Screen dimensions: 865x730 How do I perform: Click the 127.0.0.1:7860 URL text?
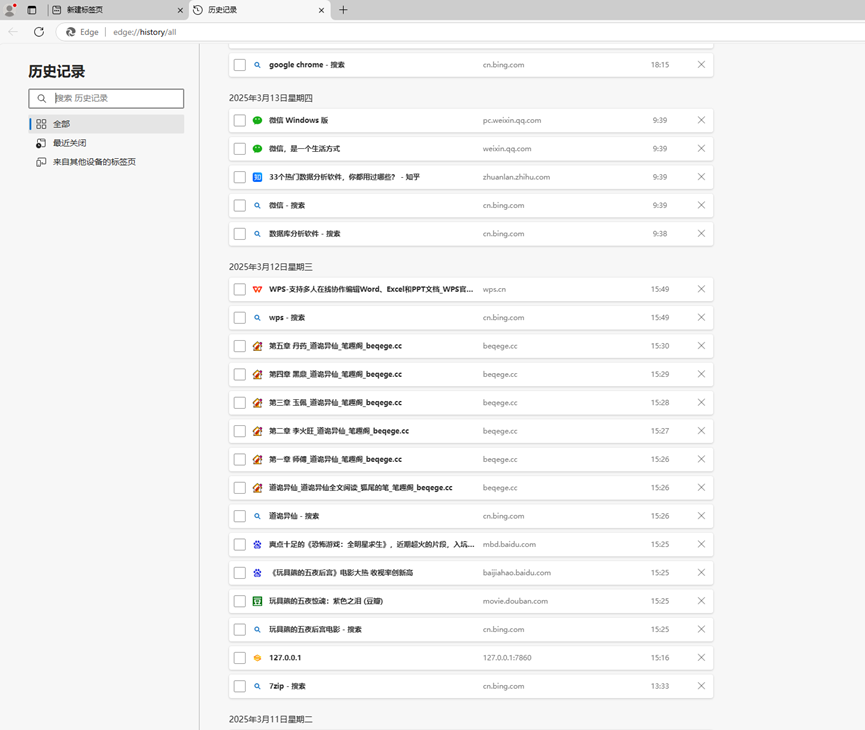point(507,658)
